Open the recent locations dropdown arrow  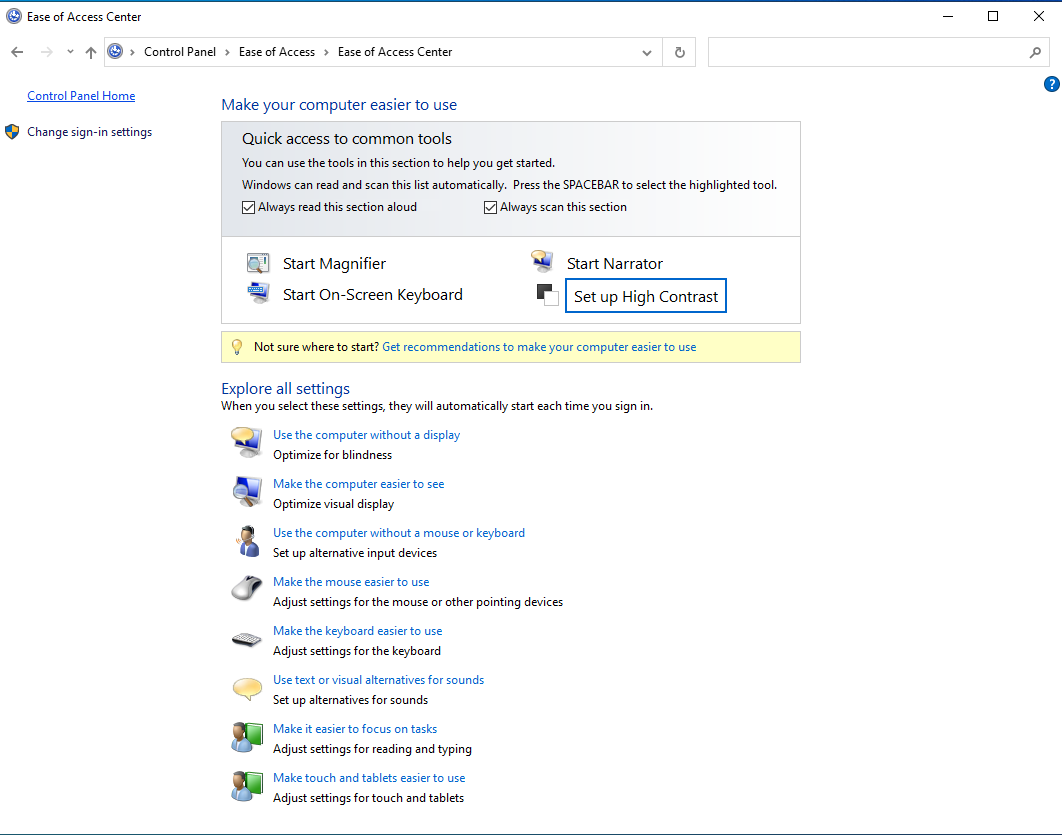(70, 52)
